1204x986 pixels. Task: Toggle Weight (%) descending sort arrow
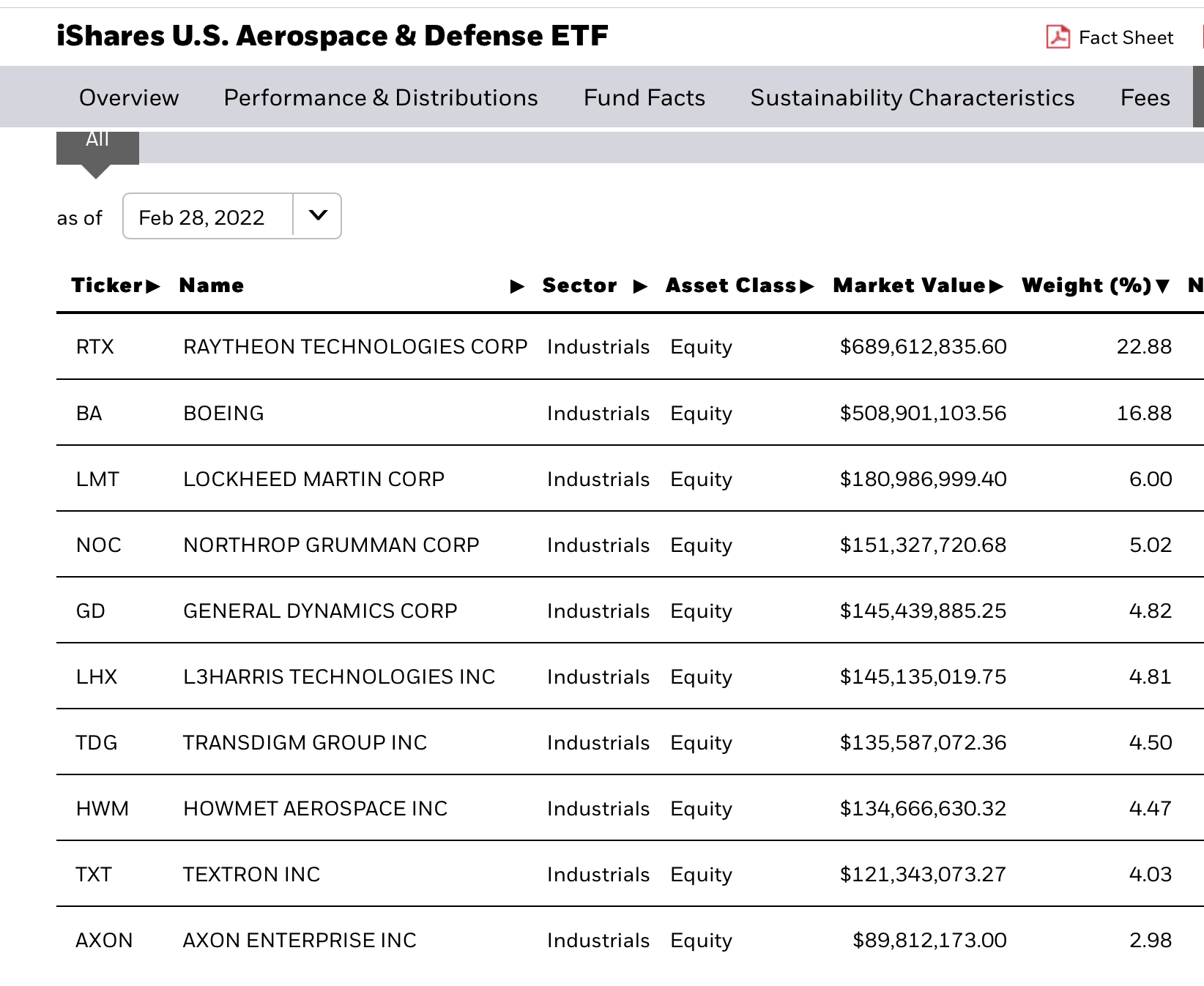coord(1162,286)
